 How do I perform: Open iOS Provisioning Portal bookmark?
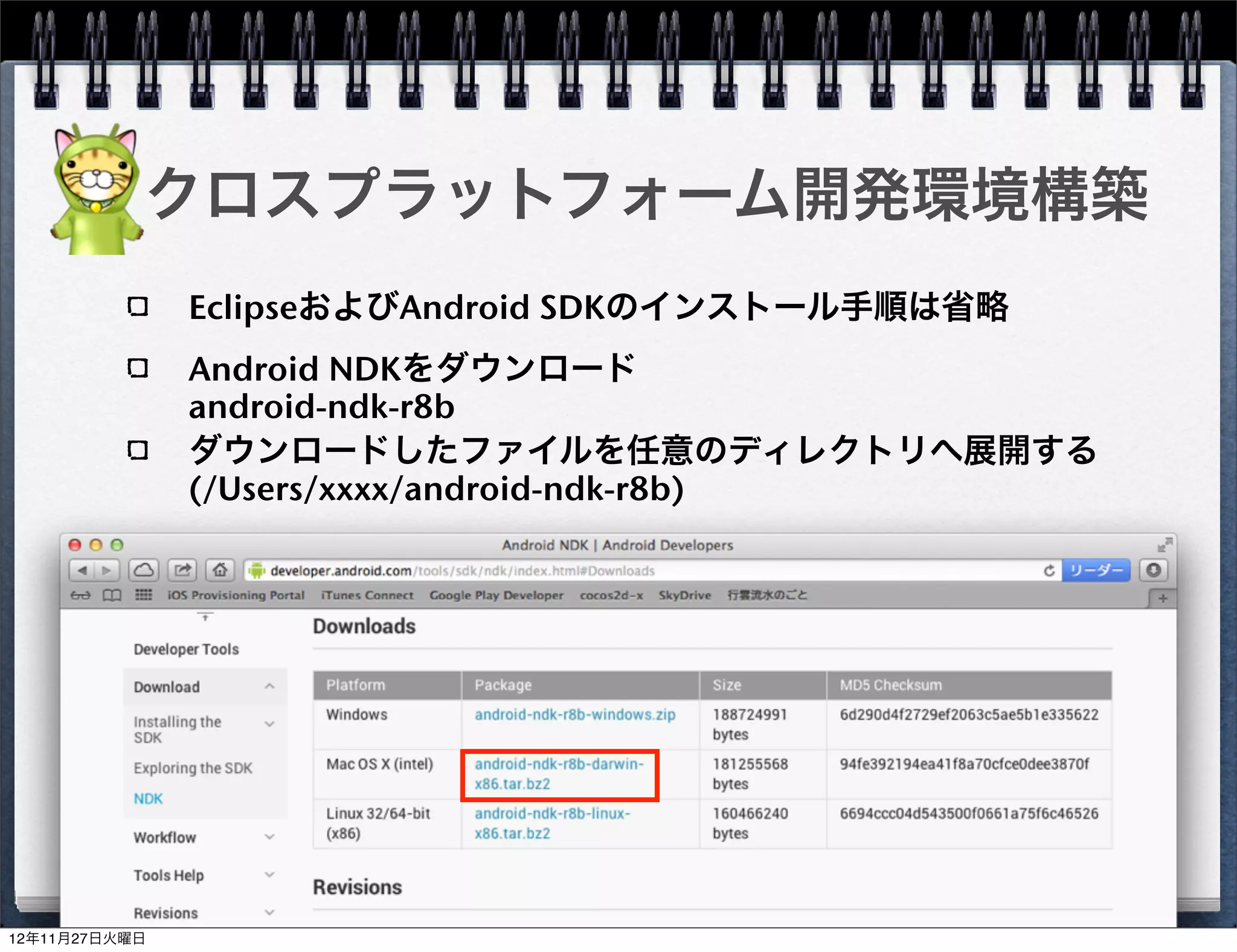236,596
